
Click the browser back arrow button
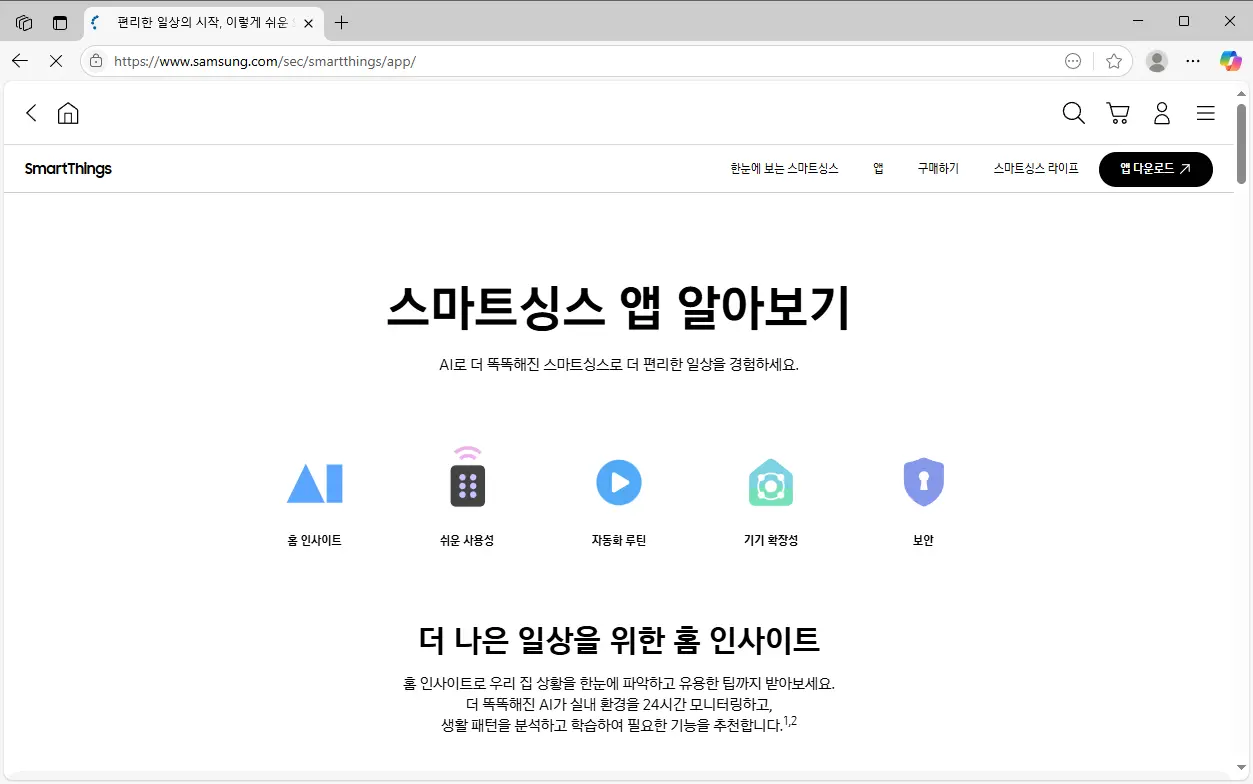pyautogui.click(x=20, y=61)
